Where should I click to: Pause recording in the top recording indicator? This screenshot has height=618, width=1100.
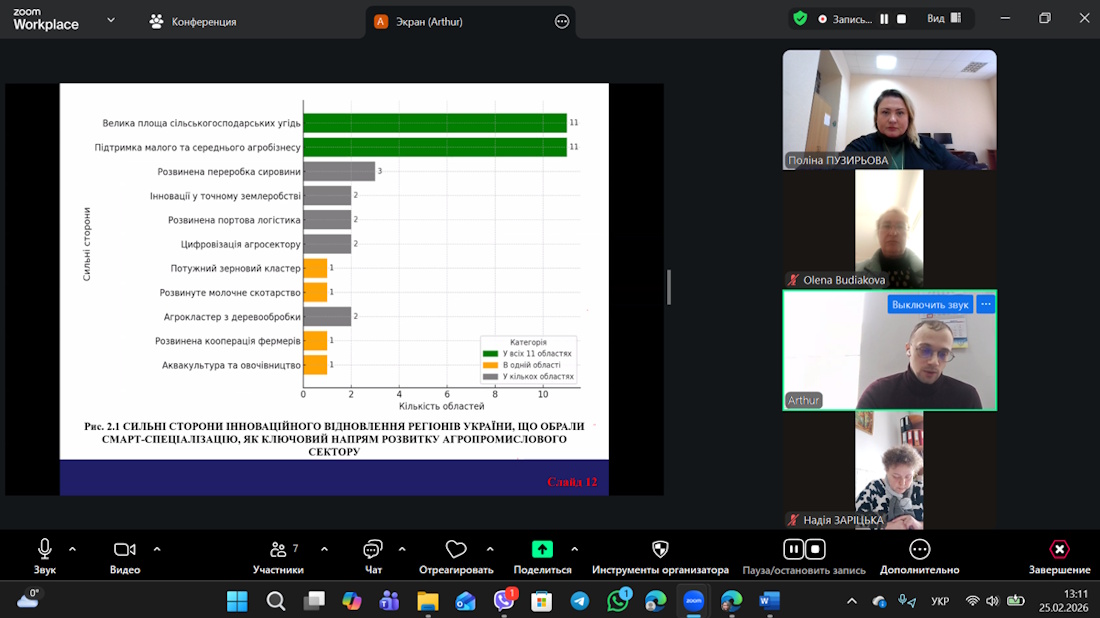884,19
